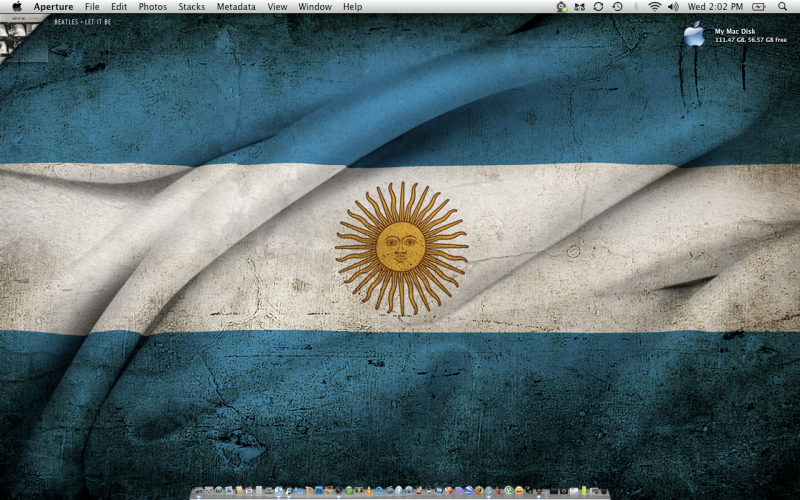The width and height of the screenshot is (800, 500).
Task: Click the circular sync arrows icon
Action: (598, 6)
